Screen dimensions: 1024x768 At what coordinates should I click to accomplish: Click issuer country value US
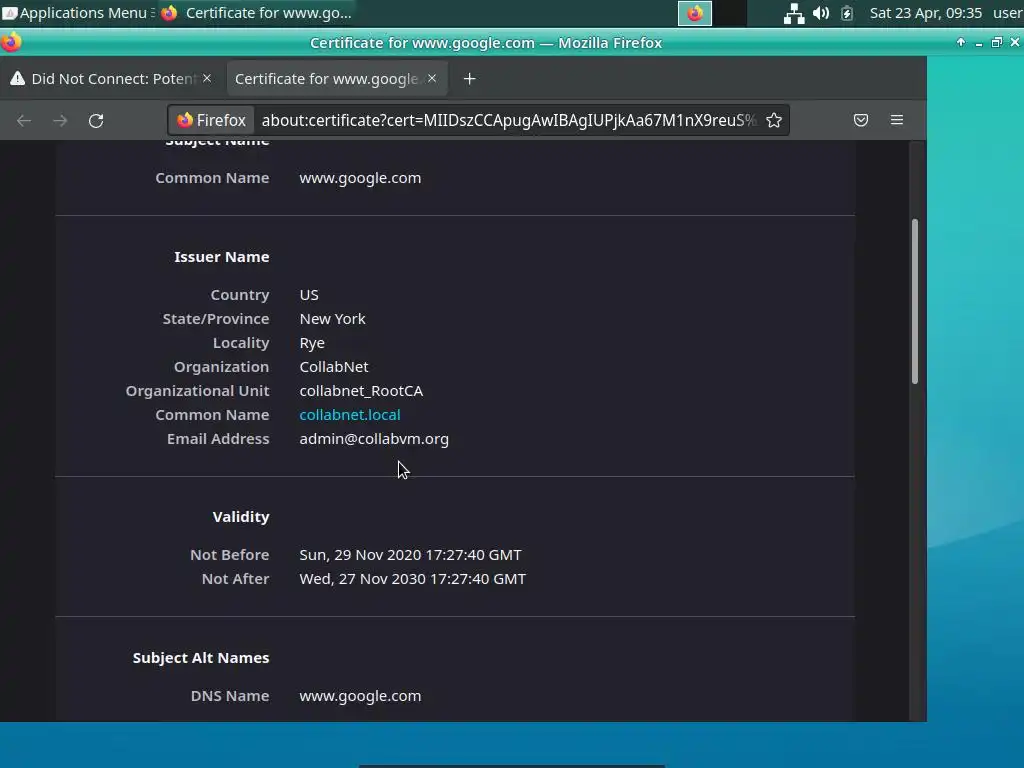[x=309, y=295]
